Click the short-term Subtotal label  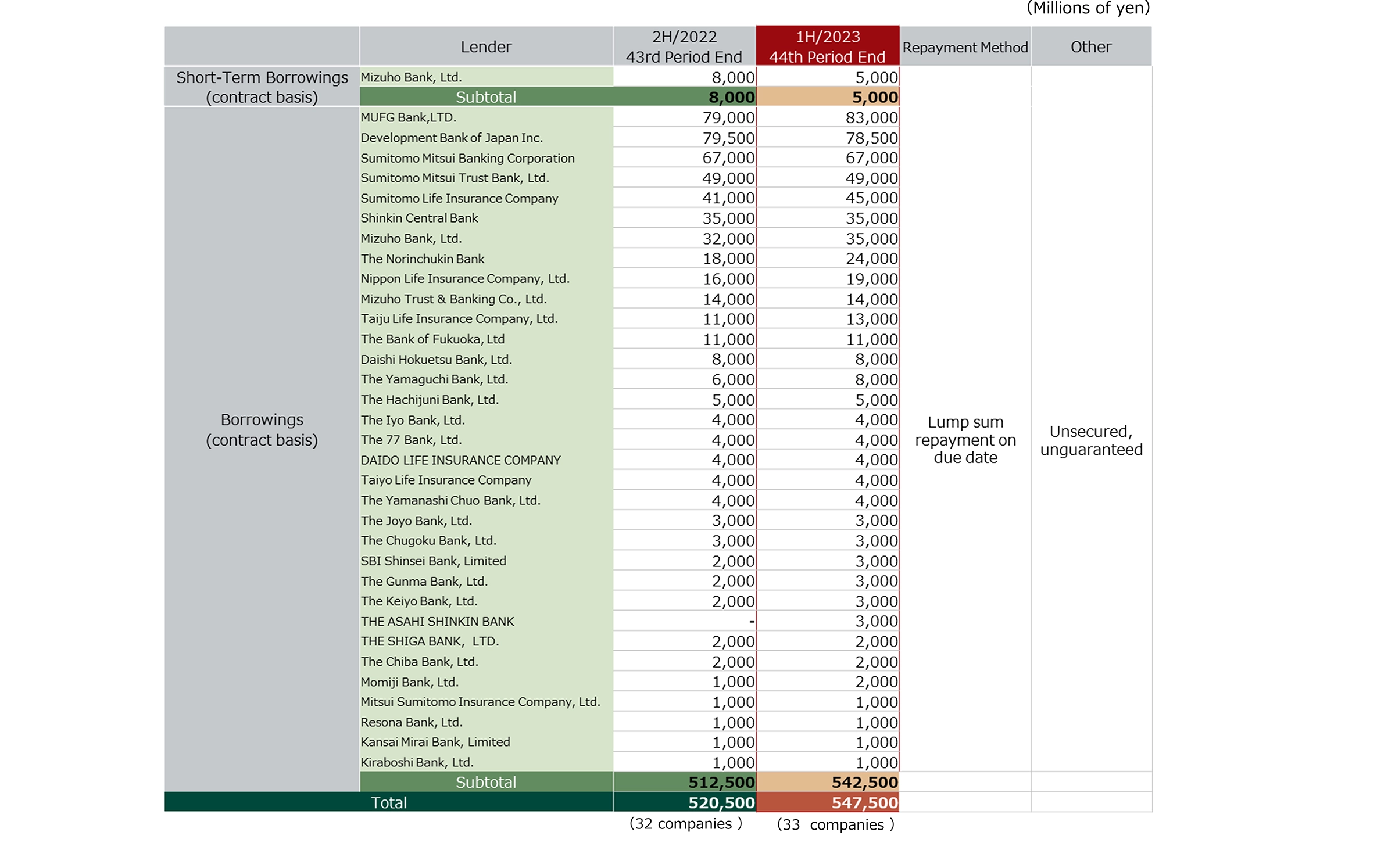(x=486, y=97)
